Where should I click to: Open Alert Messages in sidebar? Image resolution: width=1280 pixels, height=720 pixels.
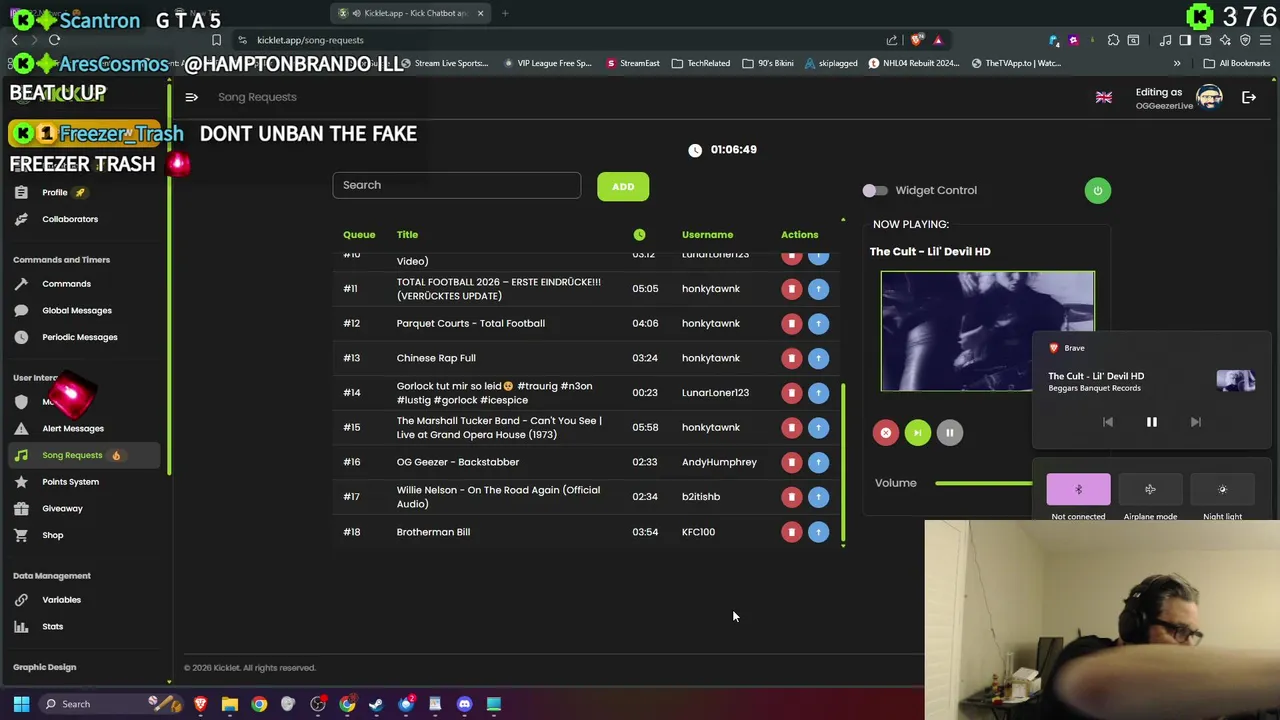point(72,429)
